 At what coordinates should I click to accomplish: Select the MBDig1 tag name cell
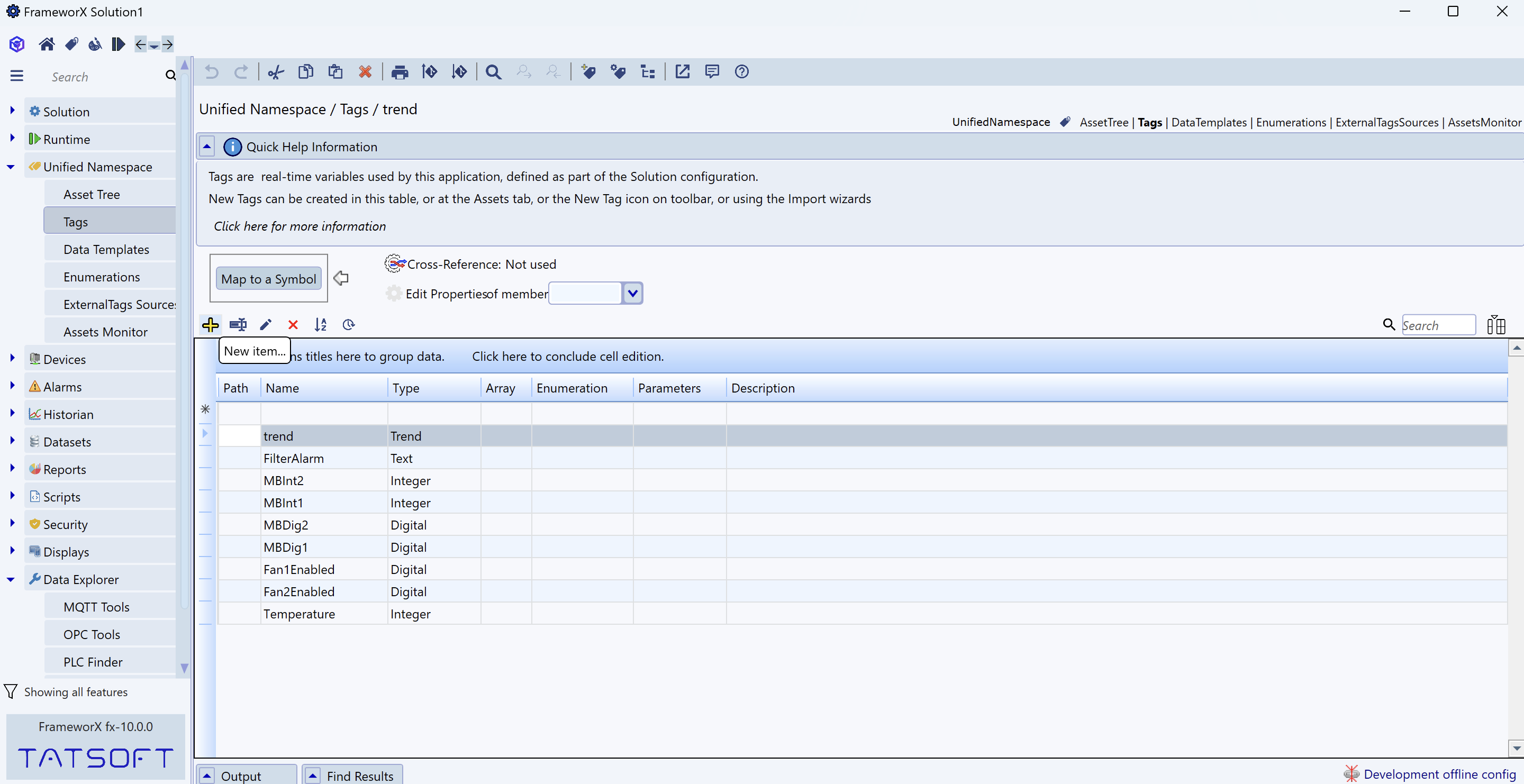[x=324, y=547]
